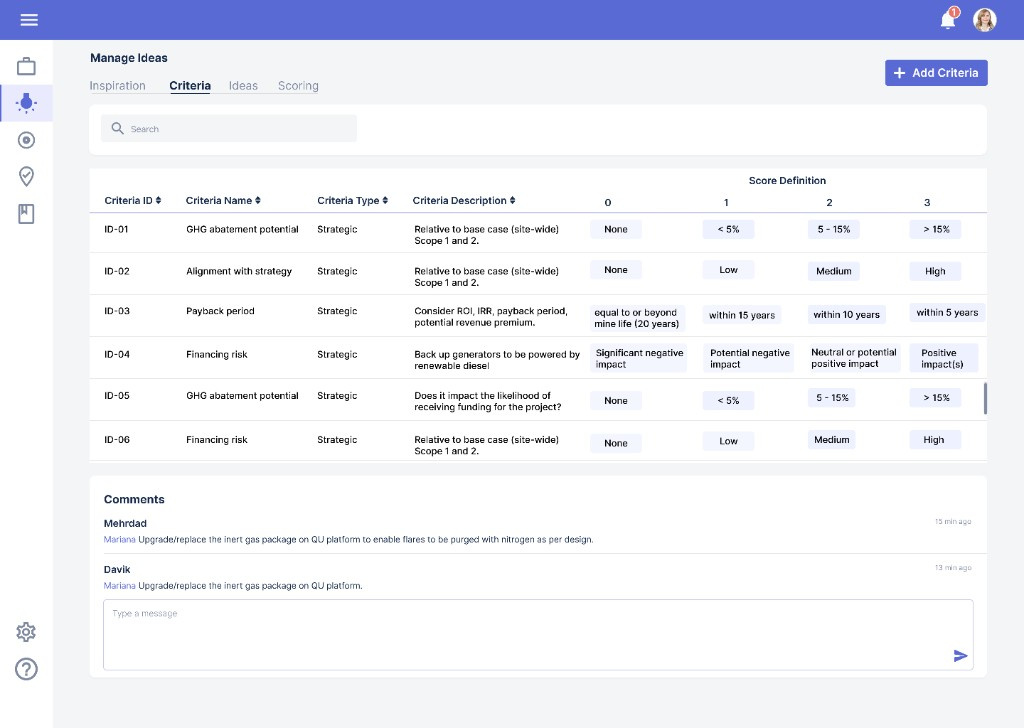Click 'within 5 years' score chip
Screen dimensions: 1024x728
click(947, 313)
